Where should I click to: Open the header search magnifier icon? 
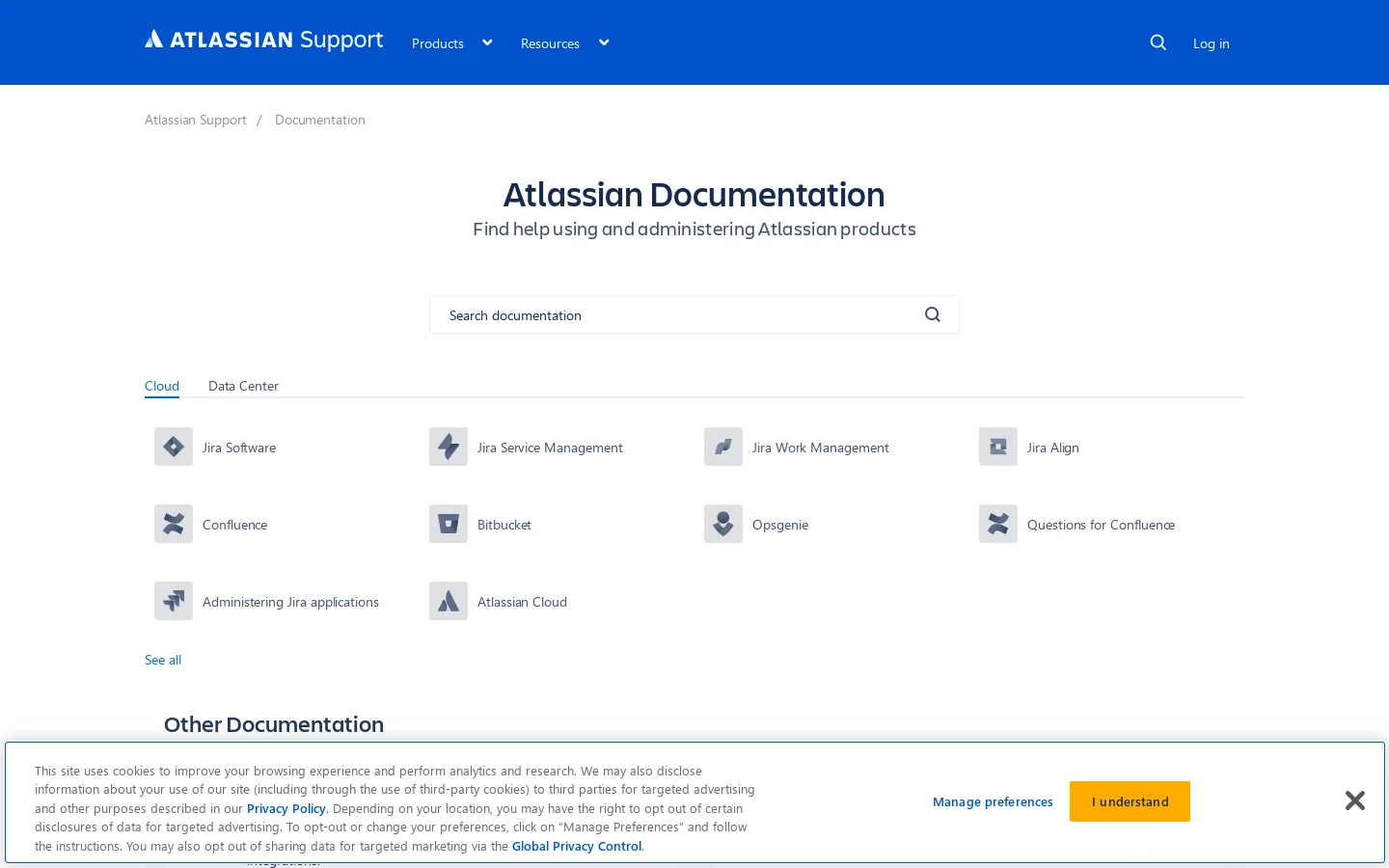[1158, 42]
